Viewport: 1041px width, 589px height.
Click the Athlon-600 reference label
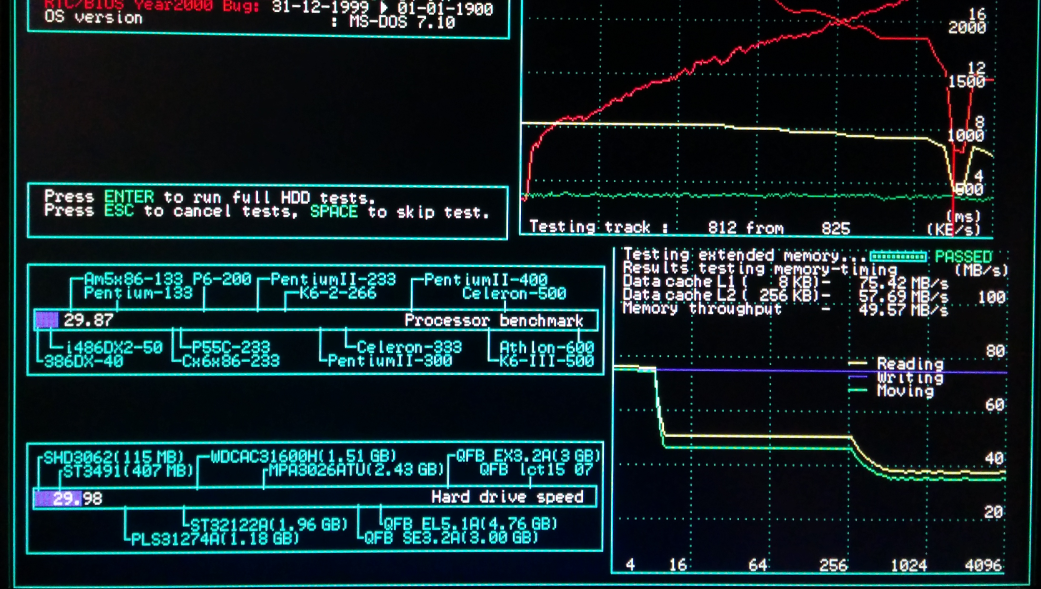coord(546,348)
